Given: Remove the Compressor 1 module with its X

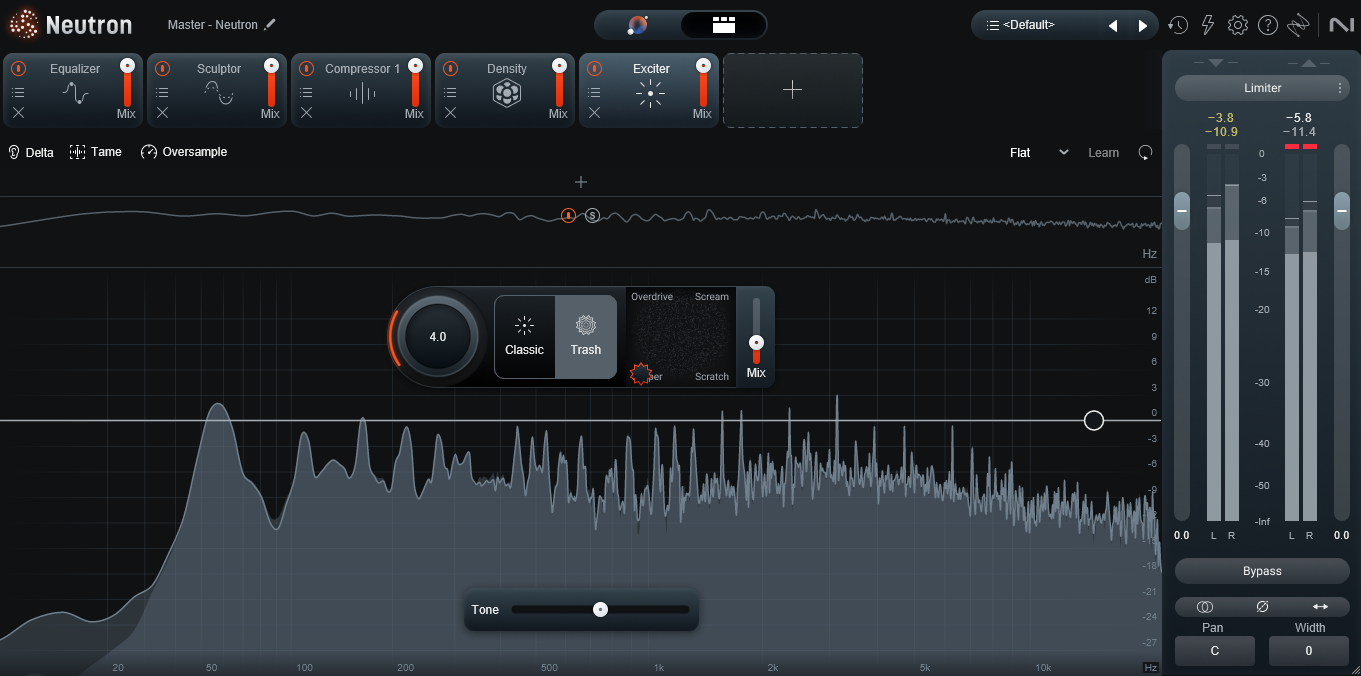Looking at the screenshot, I should click(306, 113).
